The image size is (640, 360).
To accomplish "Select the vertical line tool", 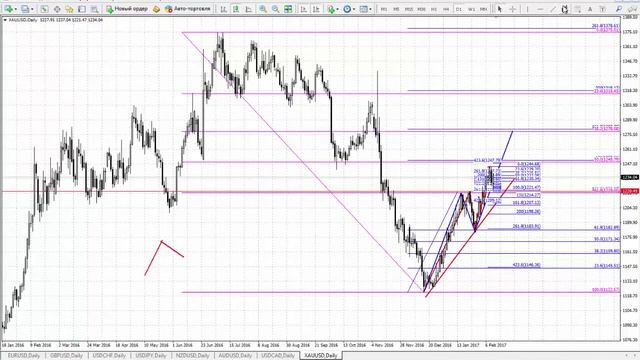I will point(527,9).
